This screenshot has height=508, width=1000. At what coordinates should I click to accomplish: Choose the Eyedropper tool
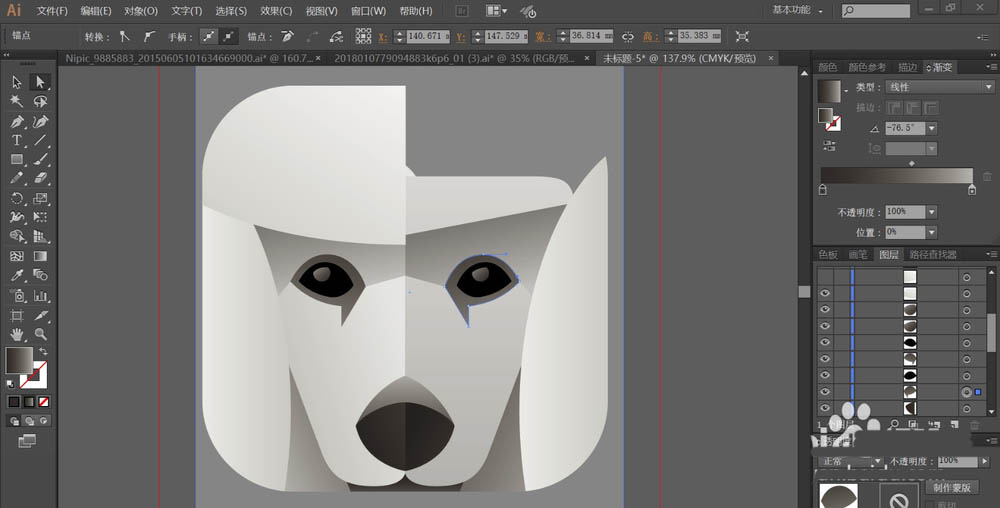tap(17, 275)
